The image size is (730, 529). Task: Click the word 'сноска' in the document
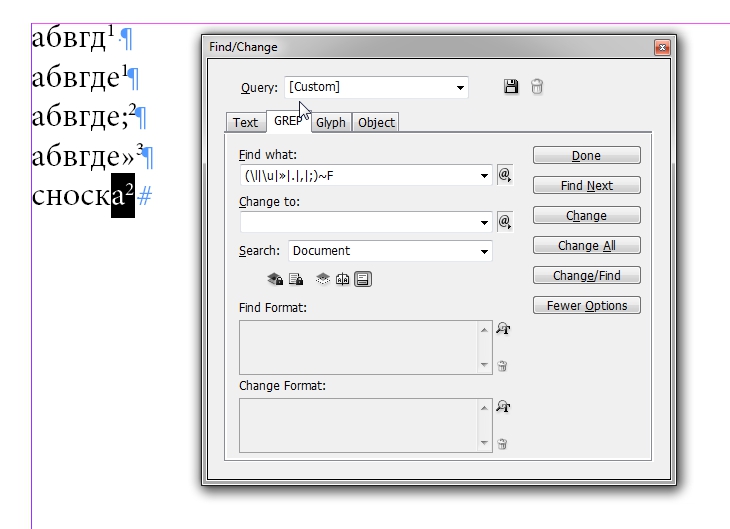[x=78, y=196]
